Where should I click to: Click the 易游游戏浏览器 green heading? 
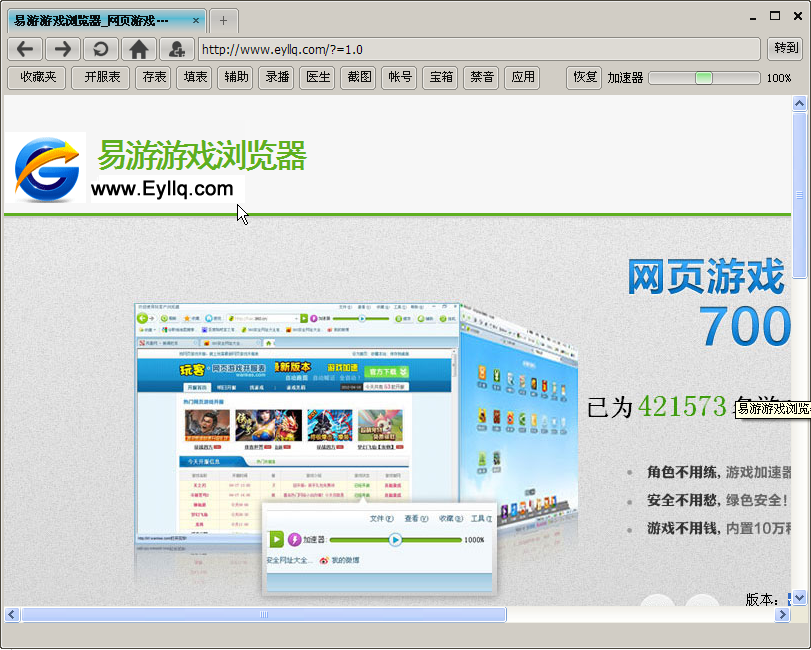pos(202,155)
